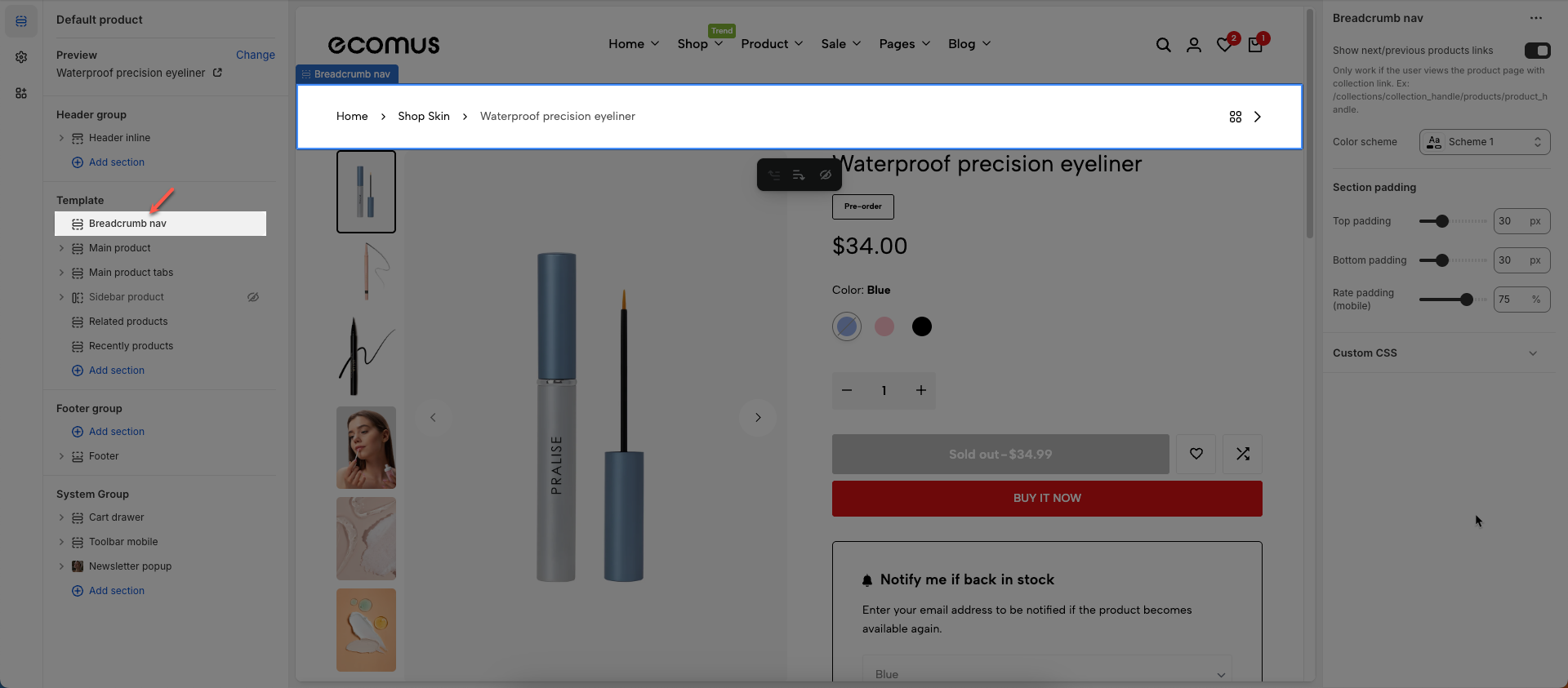This screenshot has width=1568, height=688.
Task: Show previous product image arrow
Action: click(x=433, y=417)
